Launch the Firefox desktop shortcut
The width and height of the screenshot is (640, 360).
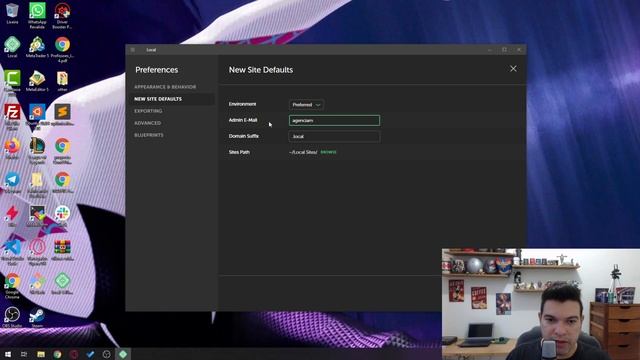(x=12, y=148)
